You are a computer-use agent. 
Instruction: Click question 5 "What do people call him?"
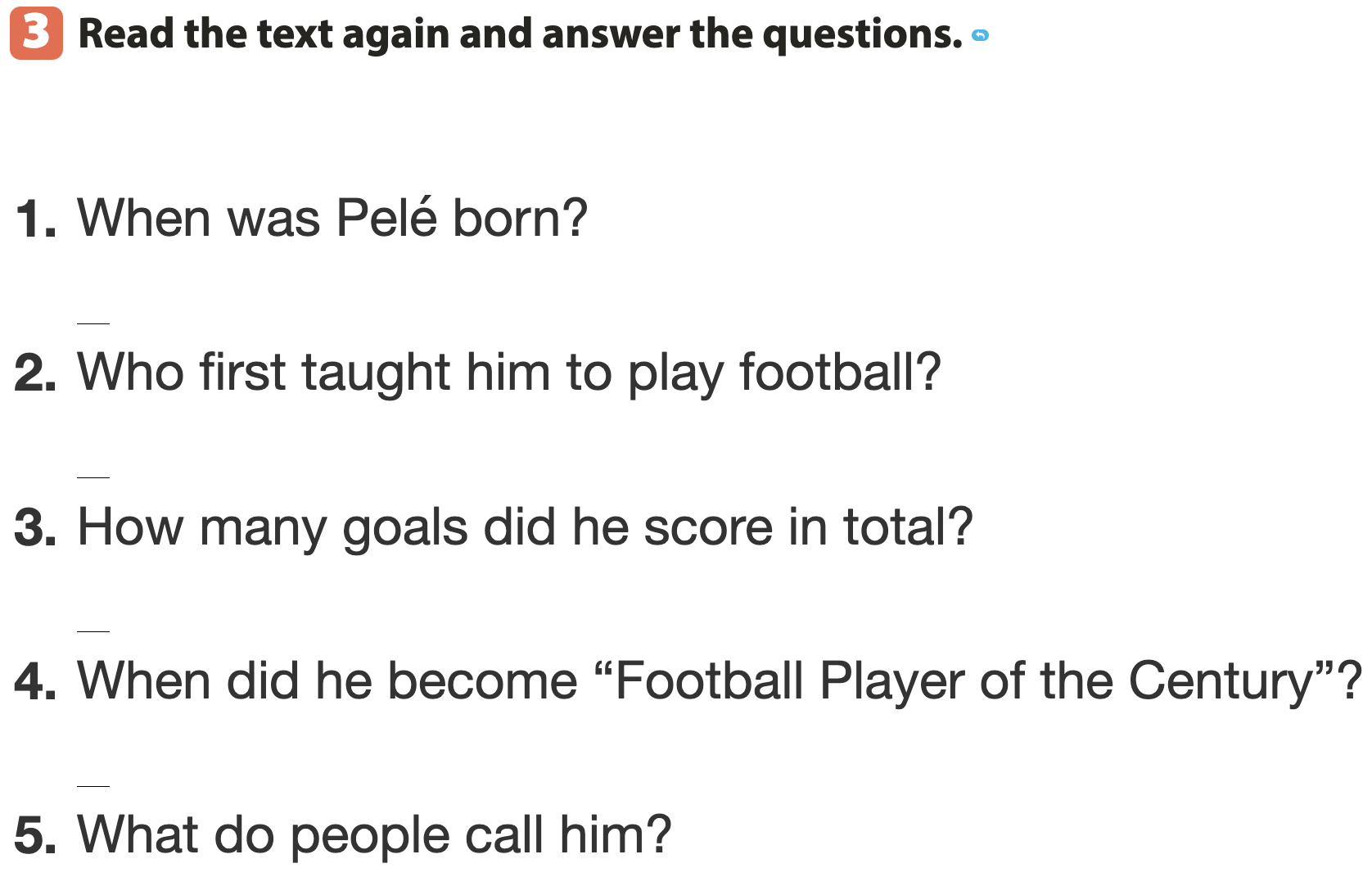pos(374,834)
